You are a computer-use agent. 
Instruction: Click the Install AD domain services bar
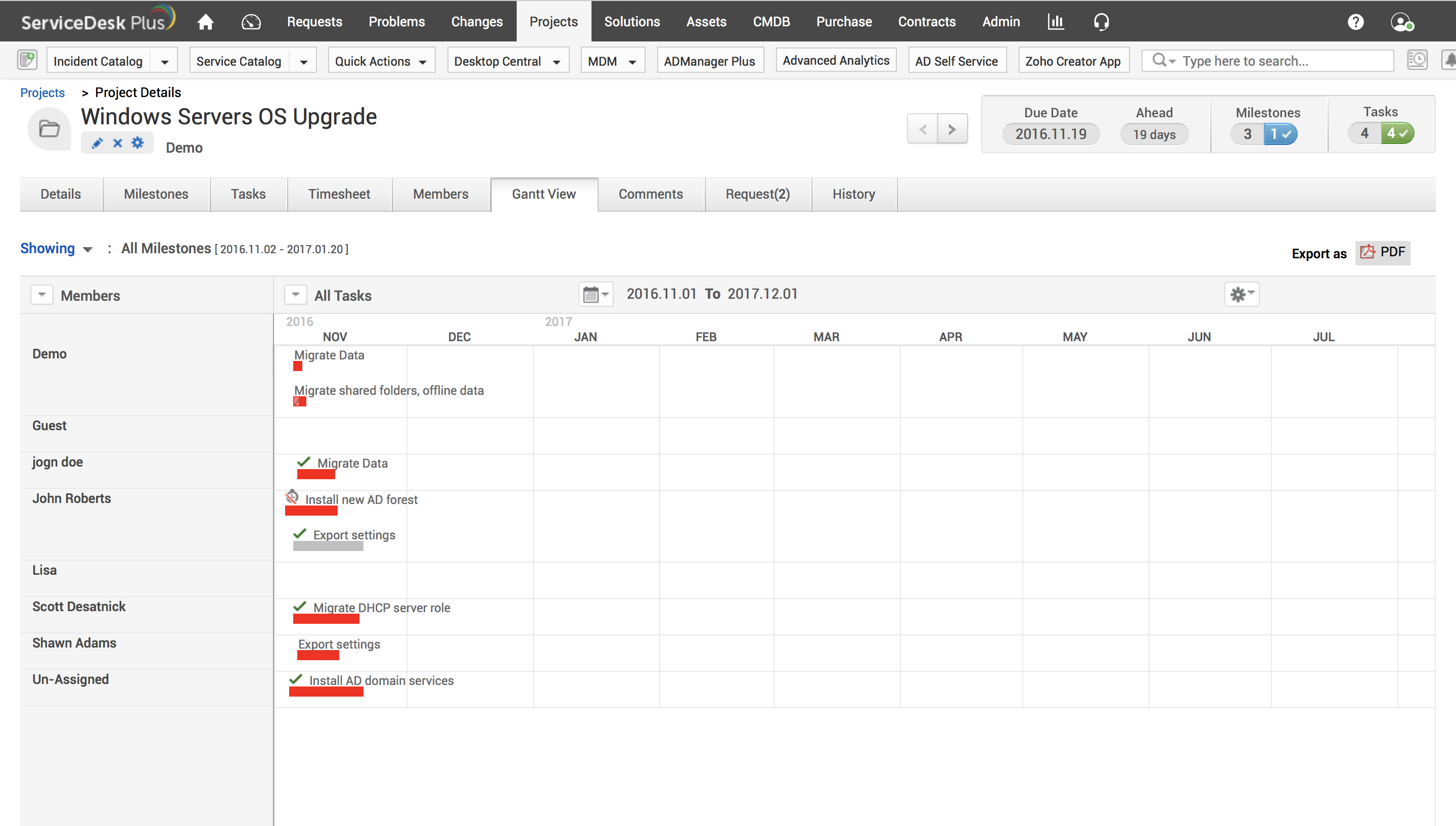point(326,692)
